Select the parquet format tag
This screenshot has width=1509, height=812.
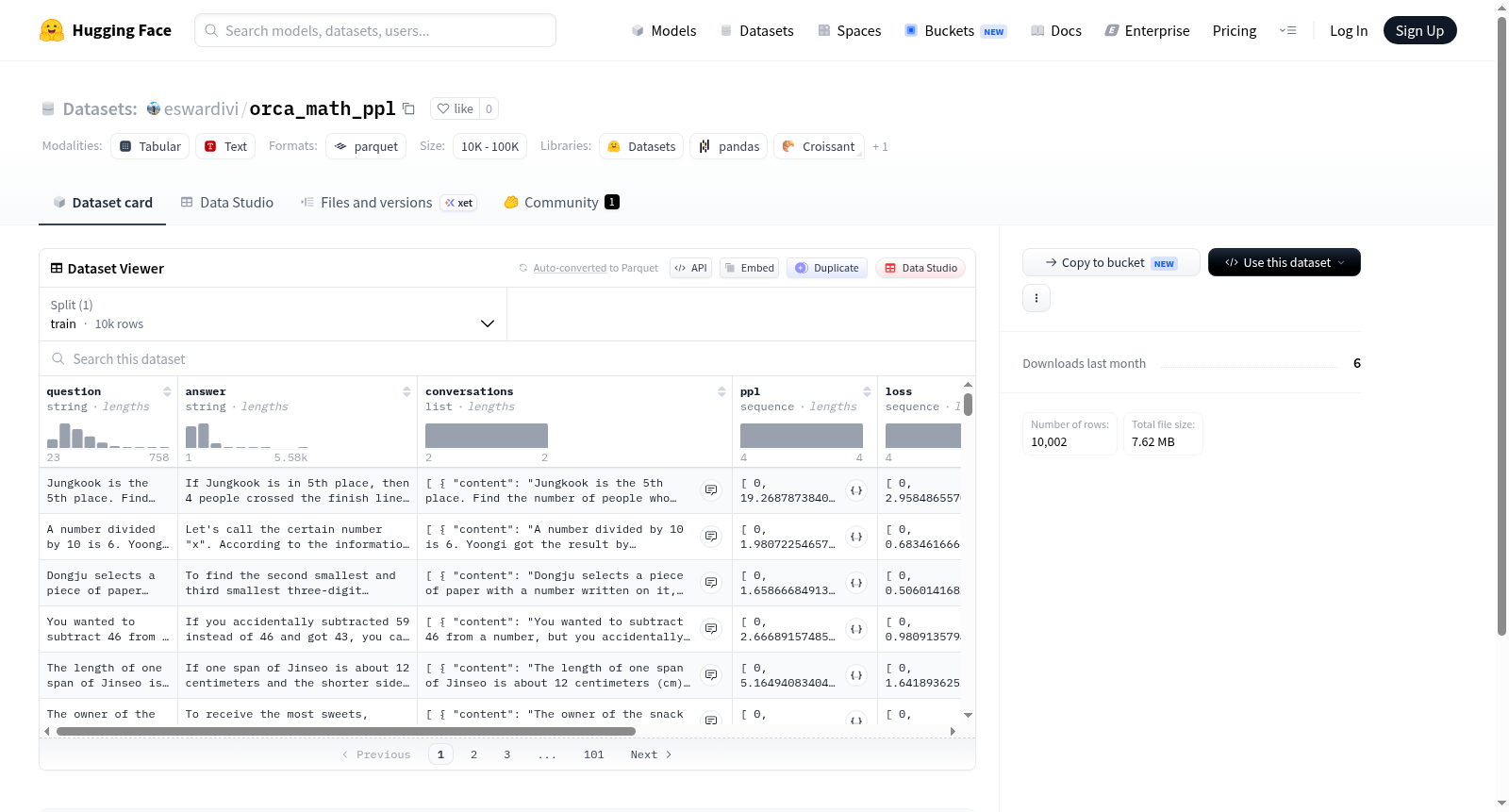point(366,146)
